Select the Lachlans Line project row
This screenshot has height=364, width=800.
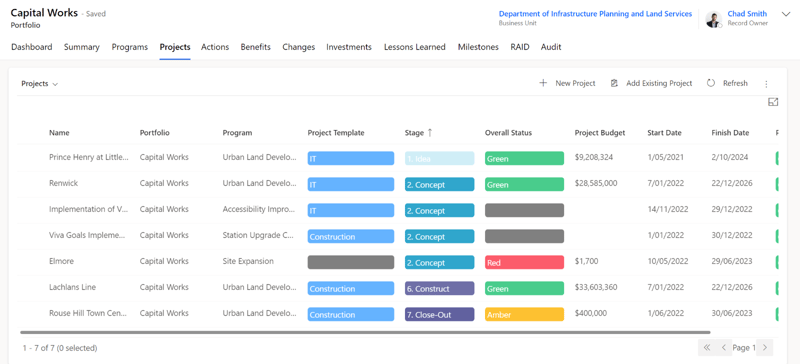click(x=398, y=288)
